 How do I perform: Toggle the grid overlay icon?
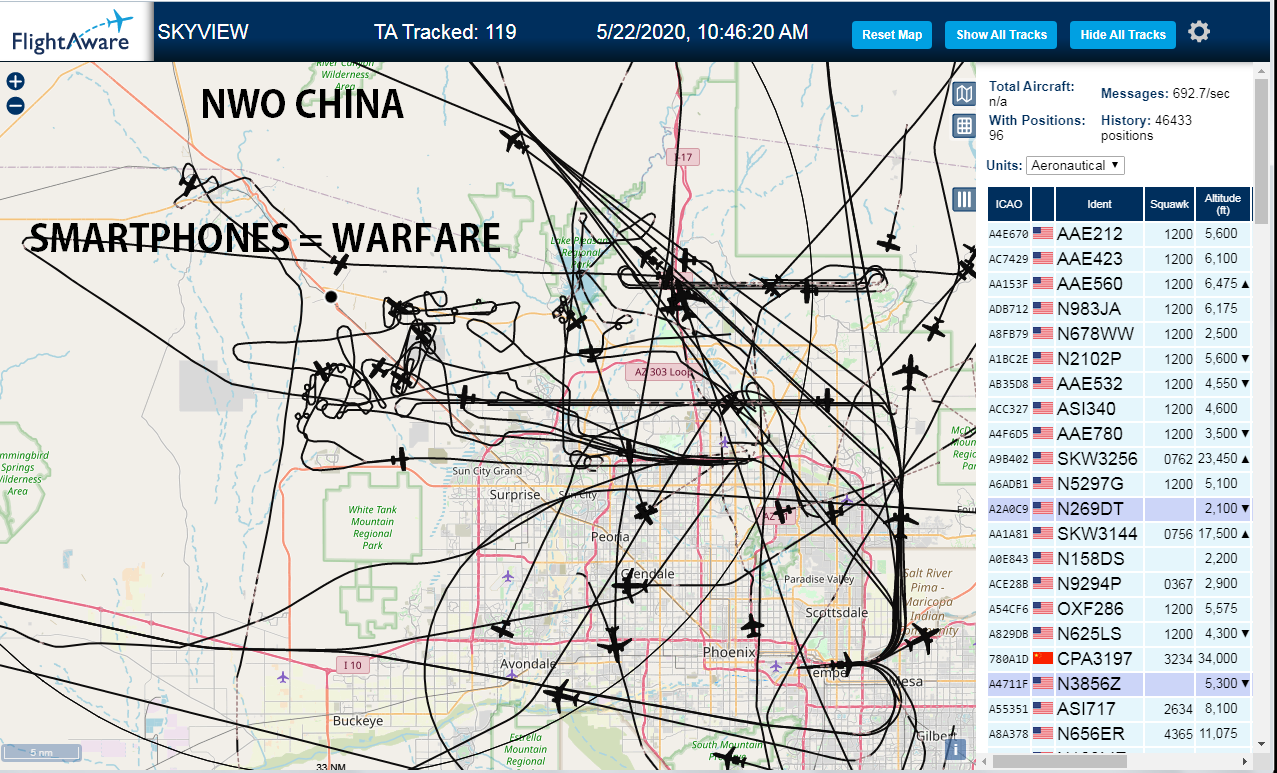(964, 125)
